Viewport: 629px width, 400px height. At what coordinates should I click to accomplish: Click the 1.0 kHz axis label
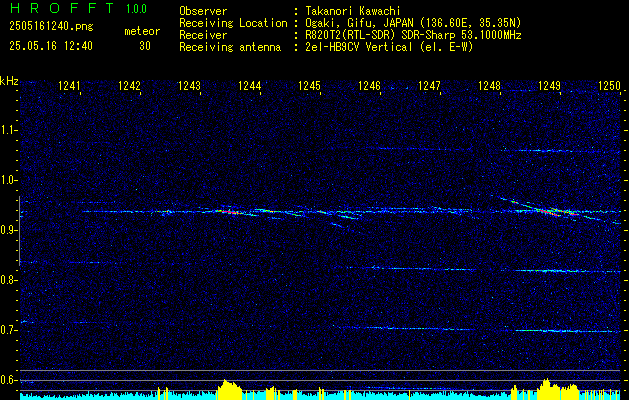pyautogui.click(x=9, y=180)
